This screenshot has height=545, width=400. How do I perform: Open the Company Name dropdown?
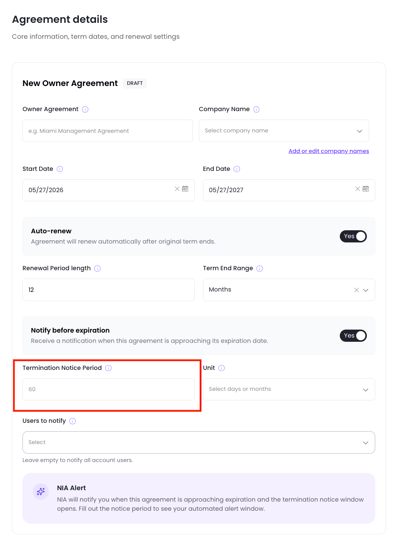pos(284,131)
